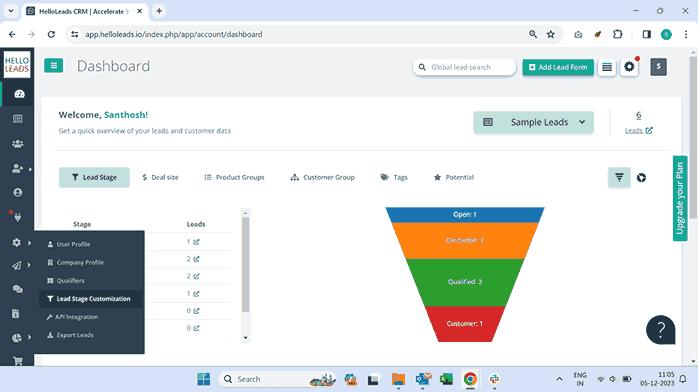This screenshot has width=698, height=392.
Task: Switch to the Product Groups tab
Action: [234, 177]
